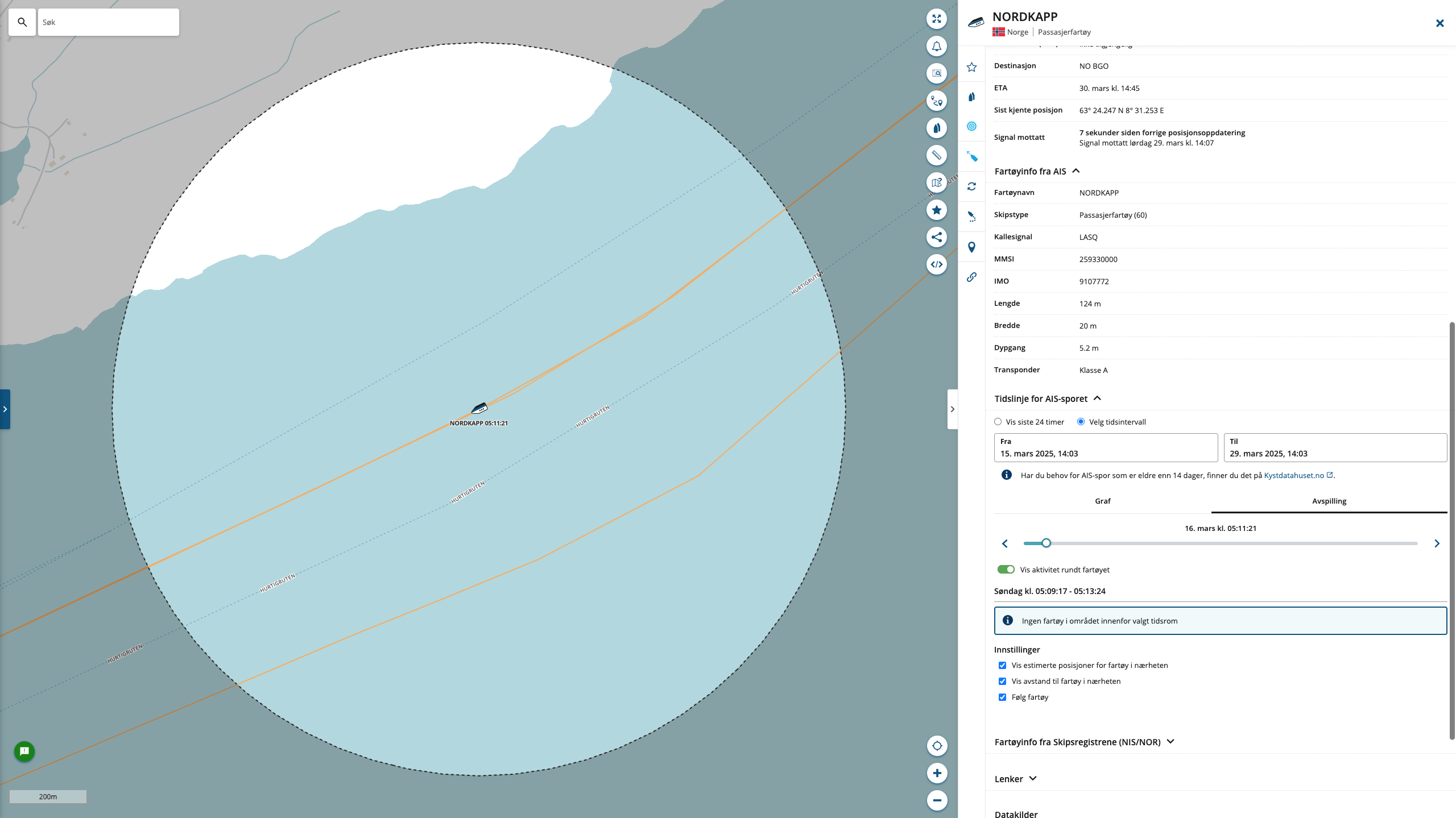
Task: Uncheck 'Følg fartøy' checkbox
Action: [1002, 697]
